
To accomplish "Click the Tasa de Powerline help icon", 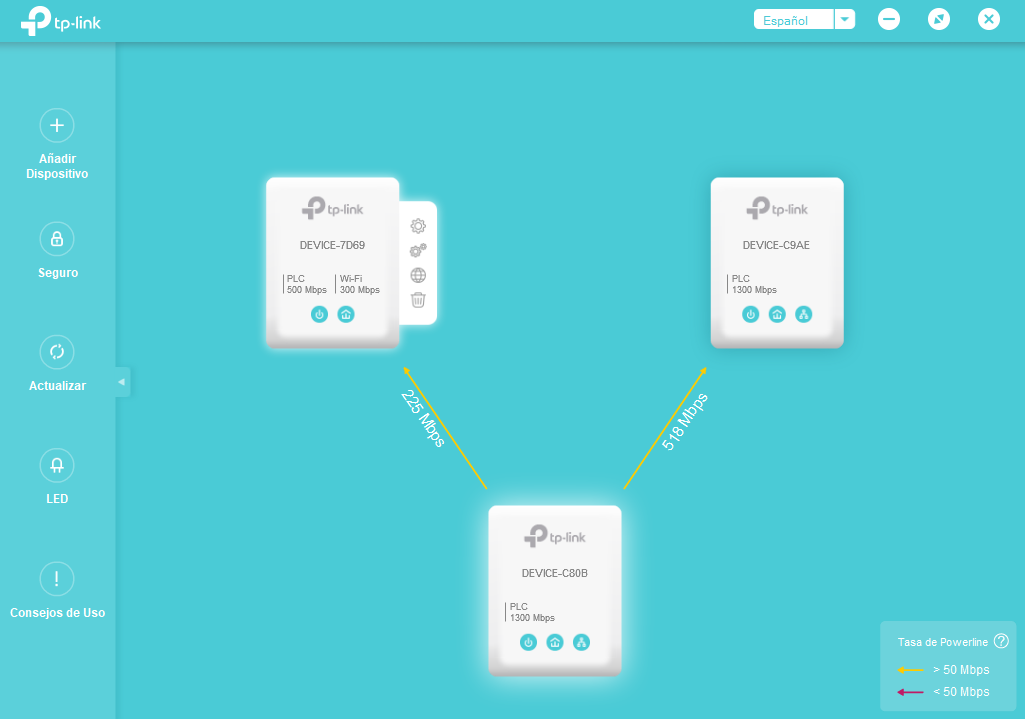I will click(1001, 641).
